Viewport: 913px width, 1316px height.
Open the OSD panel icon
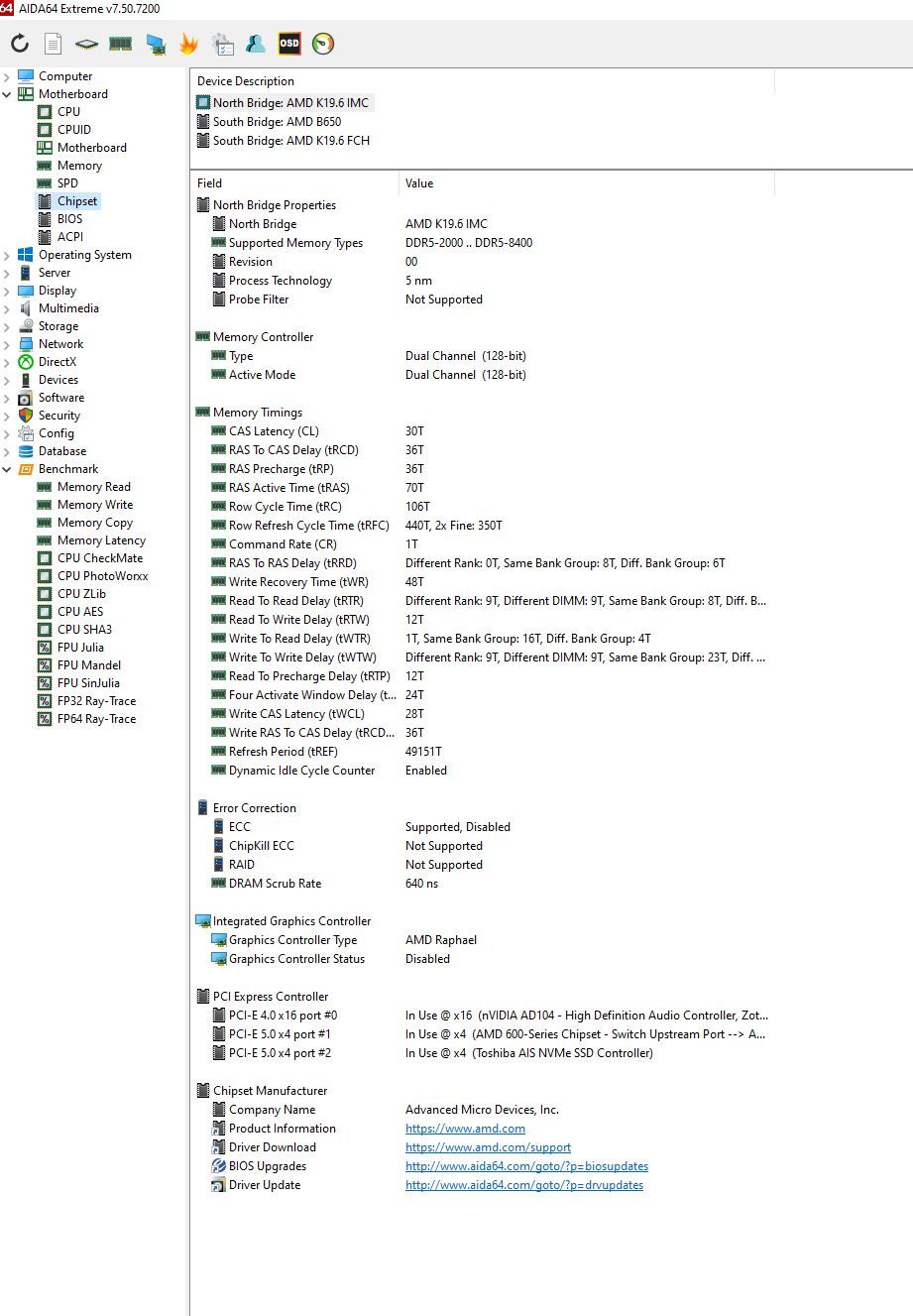click(x=289, y=44)
